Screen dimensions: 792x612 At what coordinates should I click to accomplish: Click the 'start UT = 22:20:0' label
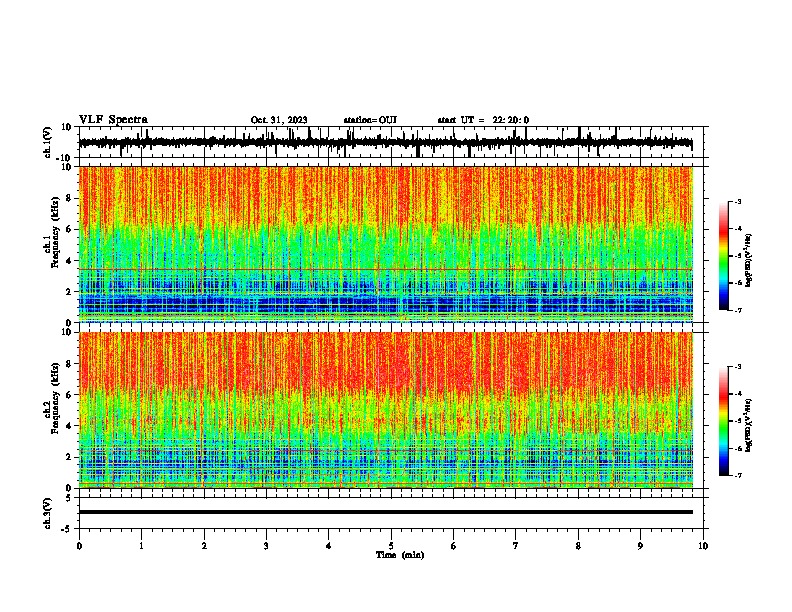(483, 120)
